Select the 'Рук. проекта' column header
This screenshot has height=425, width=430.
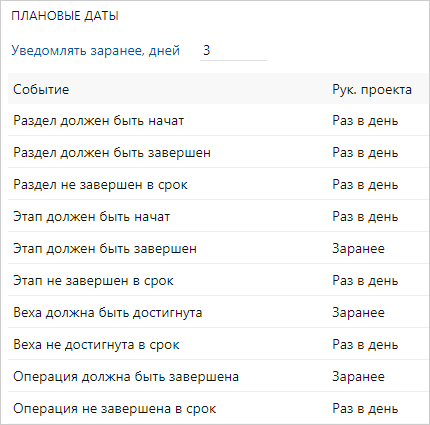372,90
